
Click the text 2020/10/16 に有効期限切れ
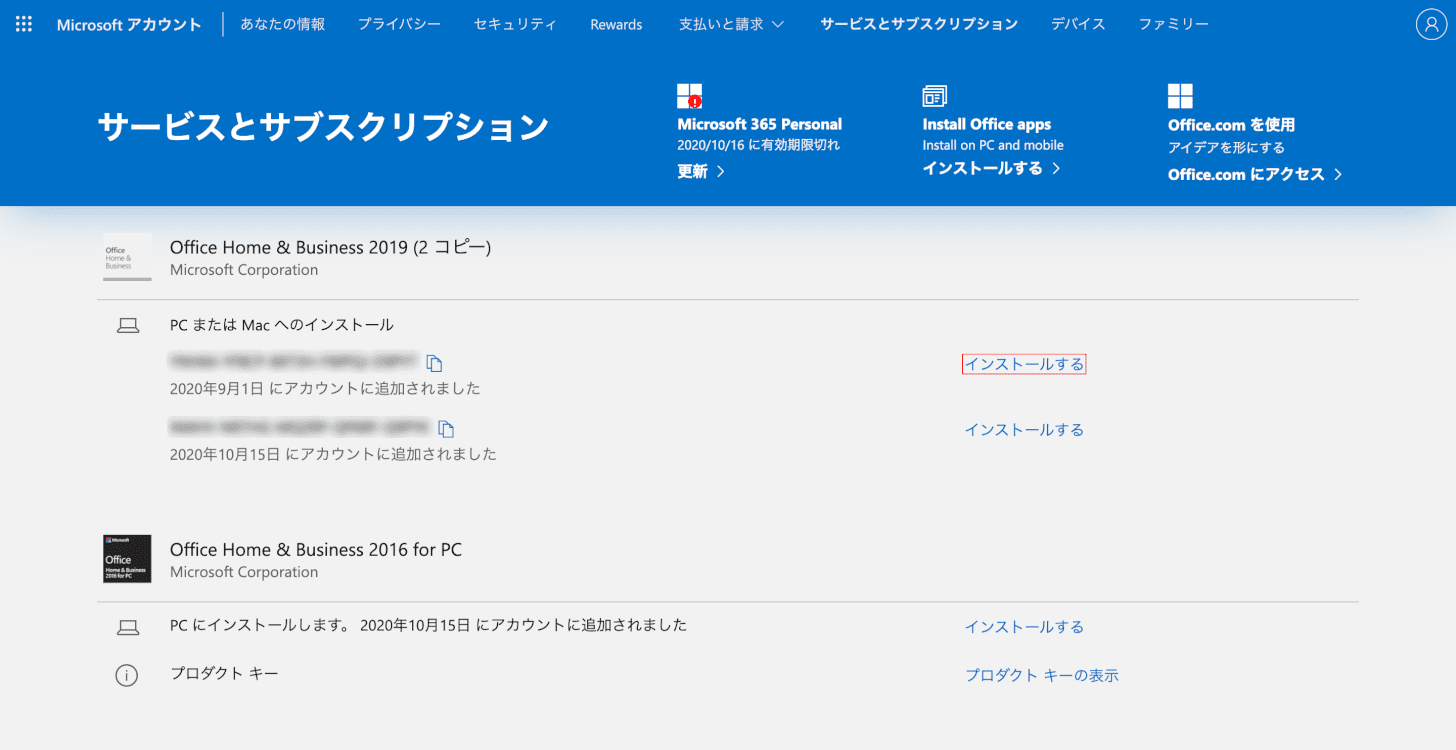[x=758, y=145]
